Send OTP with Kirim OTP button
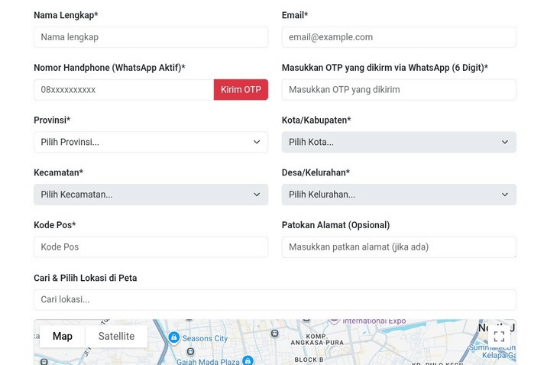Screen dimensions: 550x365 [x=241, y=89]
